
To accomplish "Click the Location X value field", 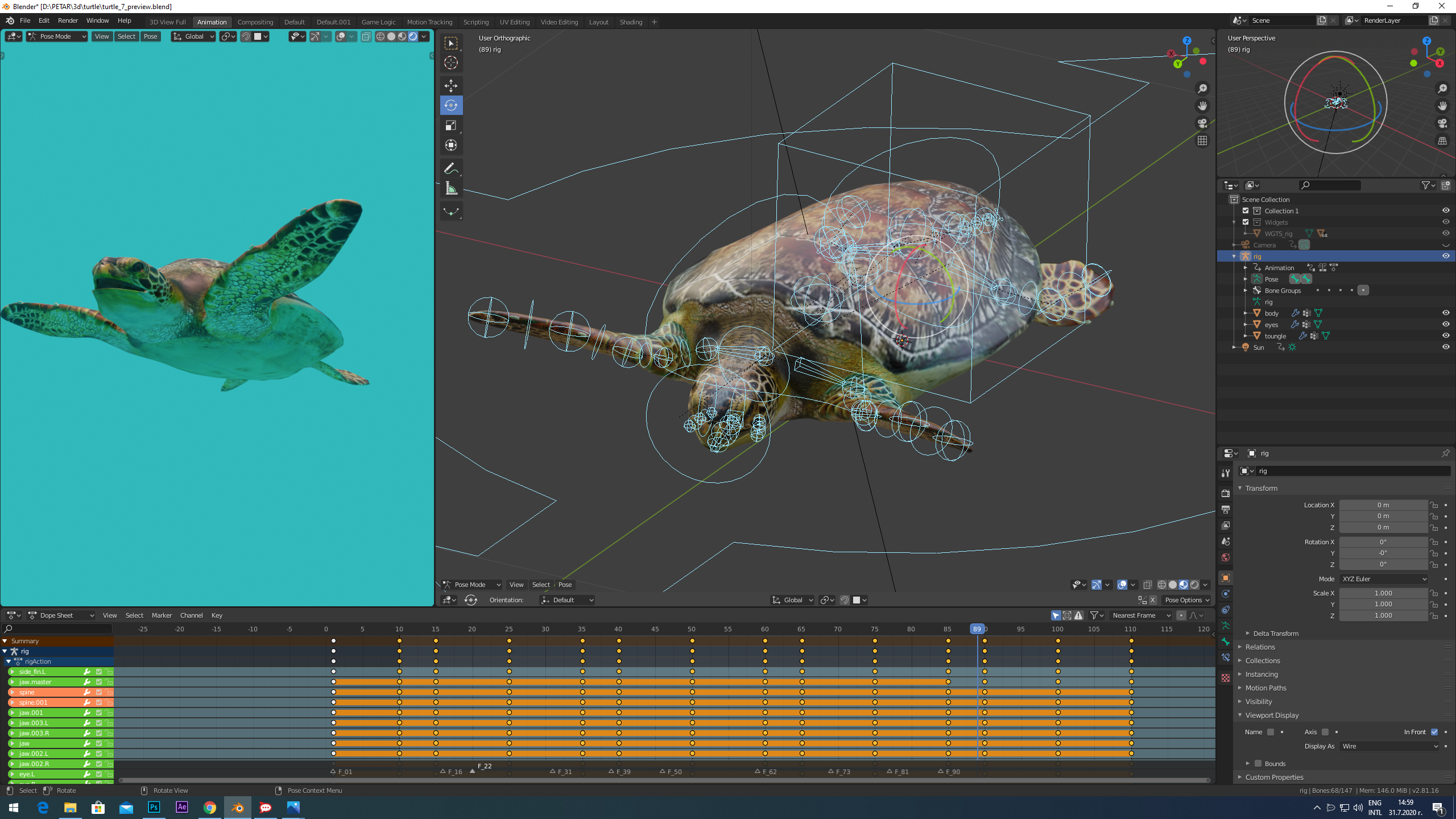I will (1383, 505).
